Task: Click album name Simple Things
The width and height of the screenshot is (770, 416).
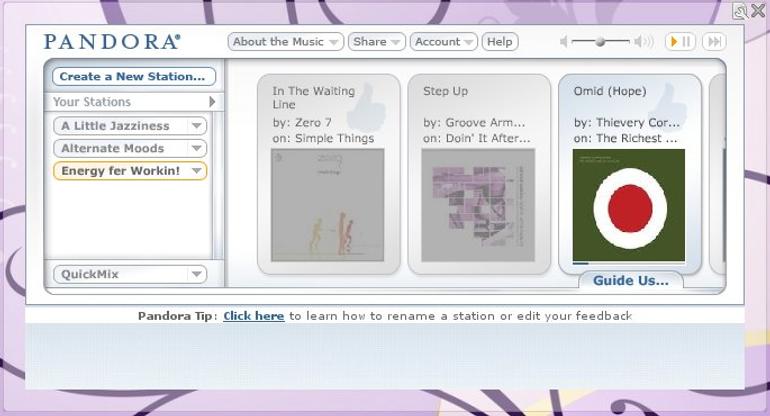Action: point(334,139)
